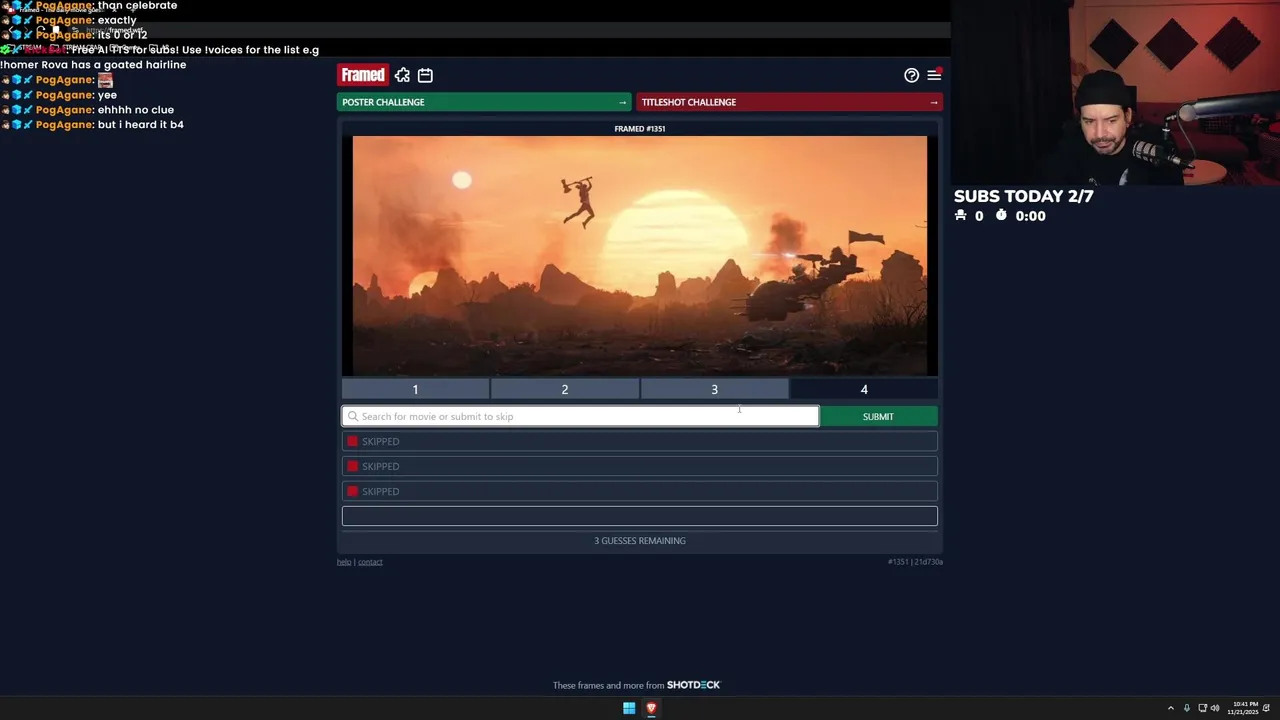This screenshot has height=720, width=1280.
Task: Open the help link in footer
Action: point(344,562)
